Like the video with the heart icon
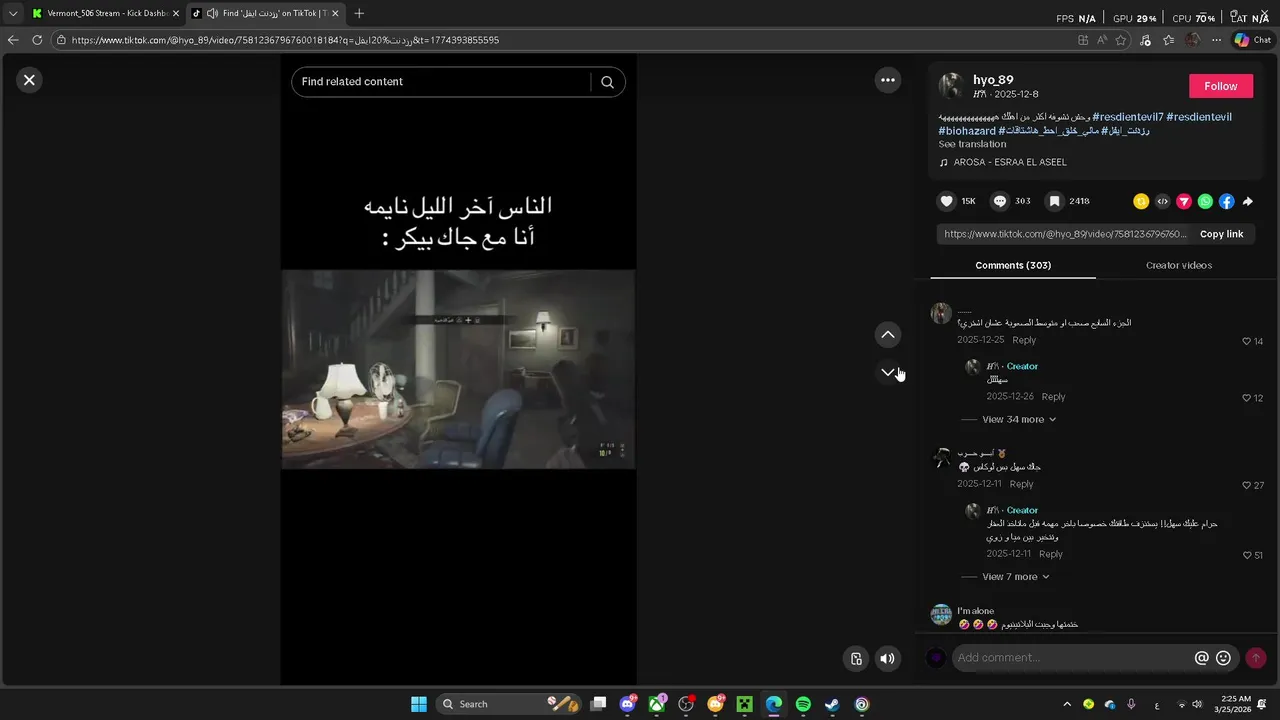 click(947, 201)
